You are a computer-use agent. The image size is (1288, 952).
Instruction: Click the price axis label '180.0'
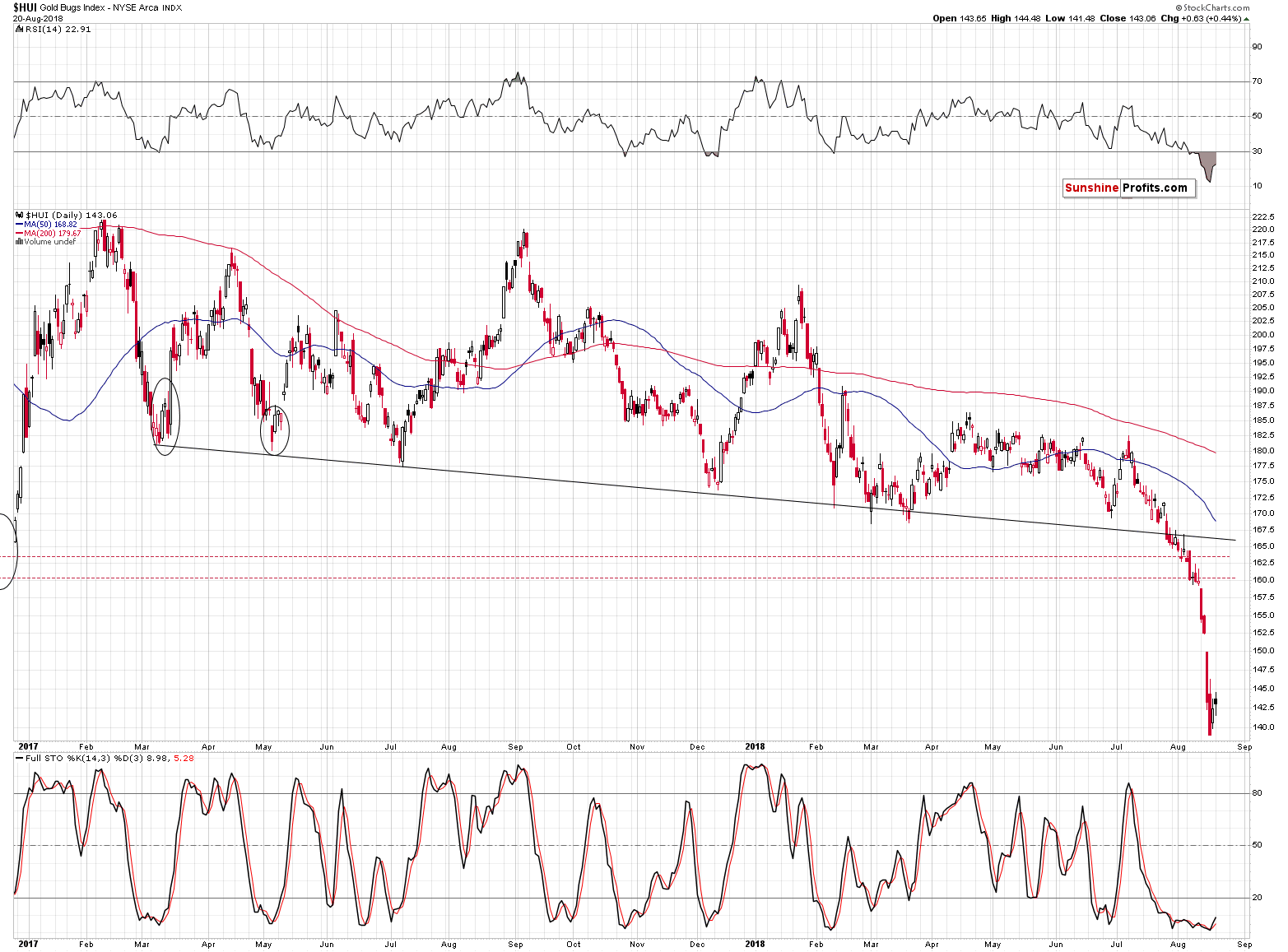click(1263, 451)
